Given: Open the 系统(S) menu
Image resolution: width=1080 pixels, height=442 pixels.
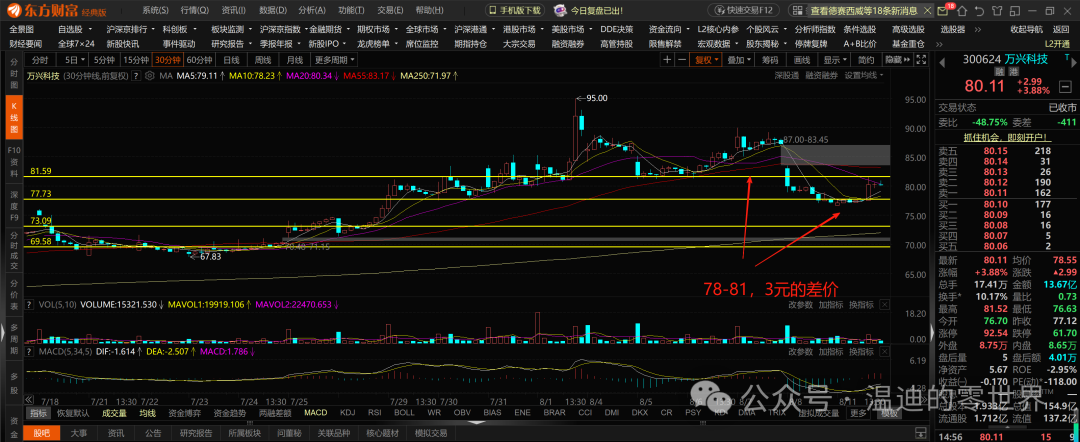Looking at the screenshot, I should [x=155, y=10].
